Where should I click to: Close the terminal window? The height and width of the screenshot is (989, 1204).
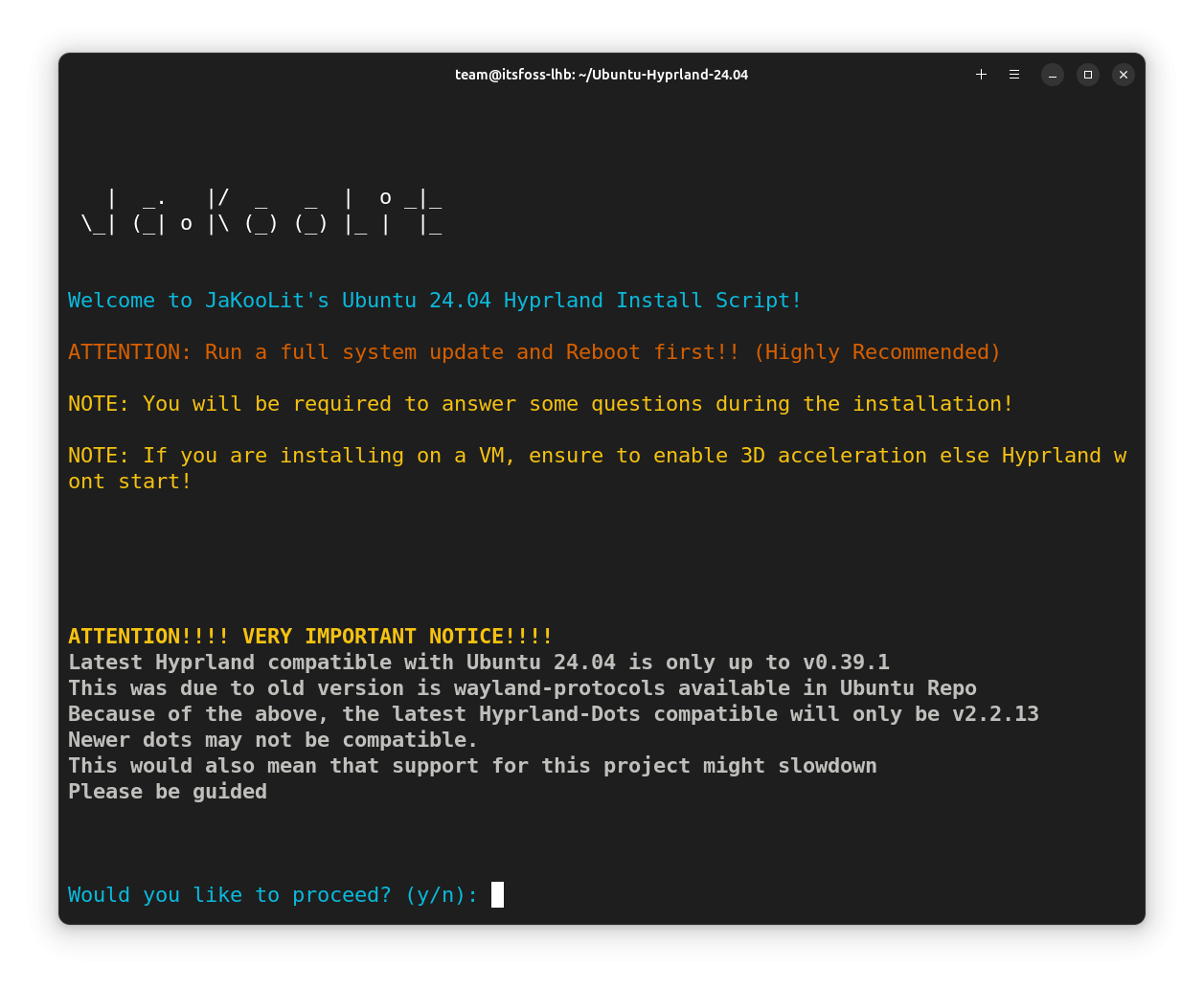click(x=1124, y=75)
